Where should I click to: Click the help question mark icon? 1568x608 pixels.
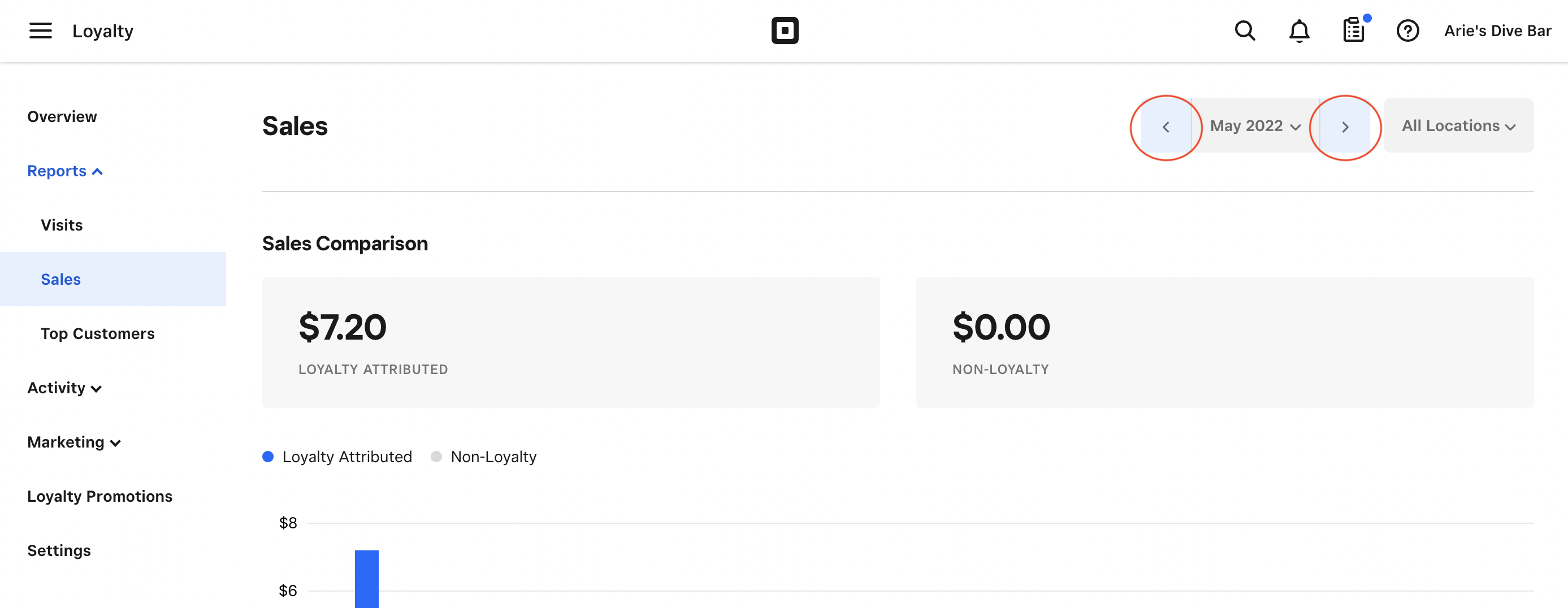click(x=1407, y=31)
